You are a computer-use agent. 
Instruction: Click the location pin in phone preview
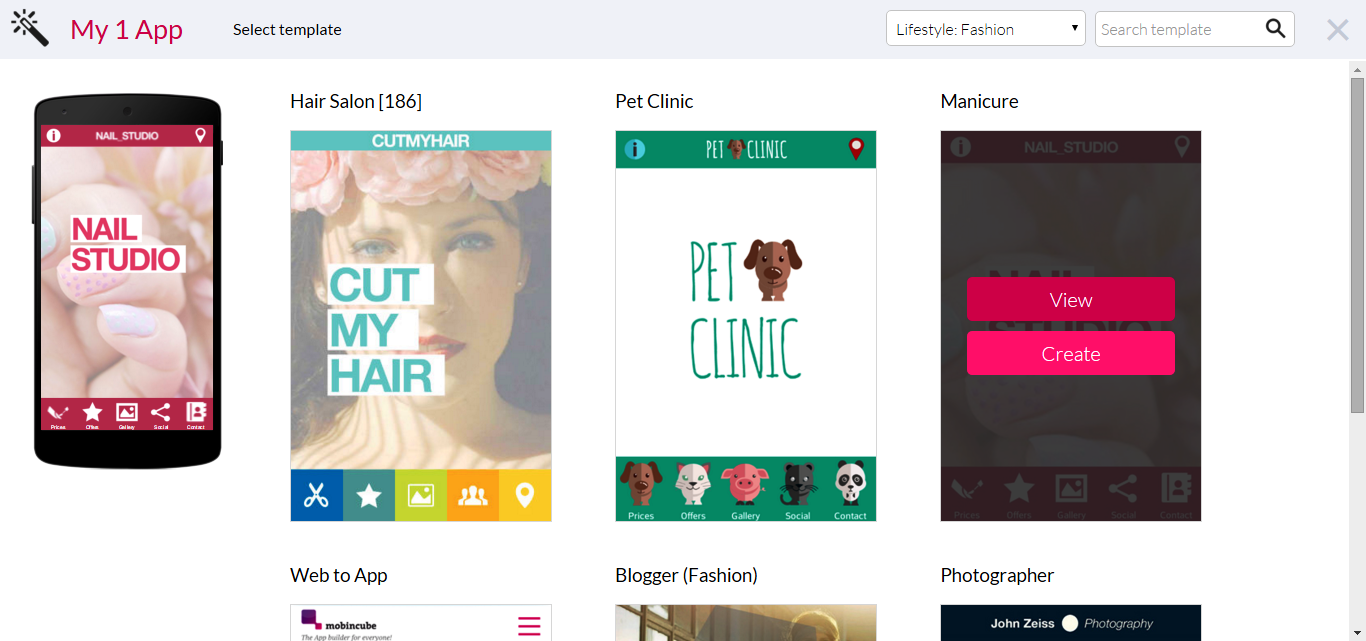coord(200,135)
